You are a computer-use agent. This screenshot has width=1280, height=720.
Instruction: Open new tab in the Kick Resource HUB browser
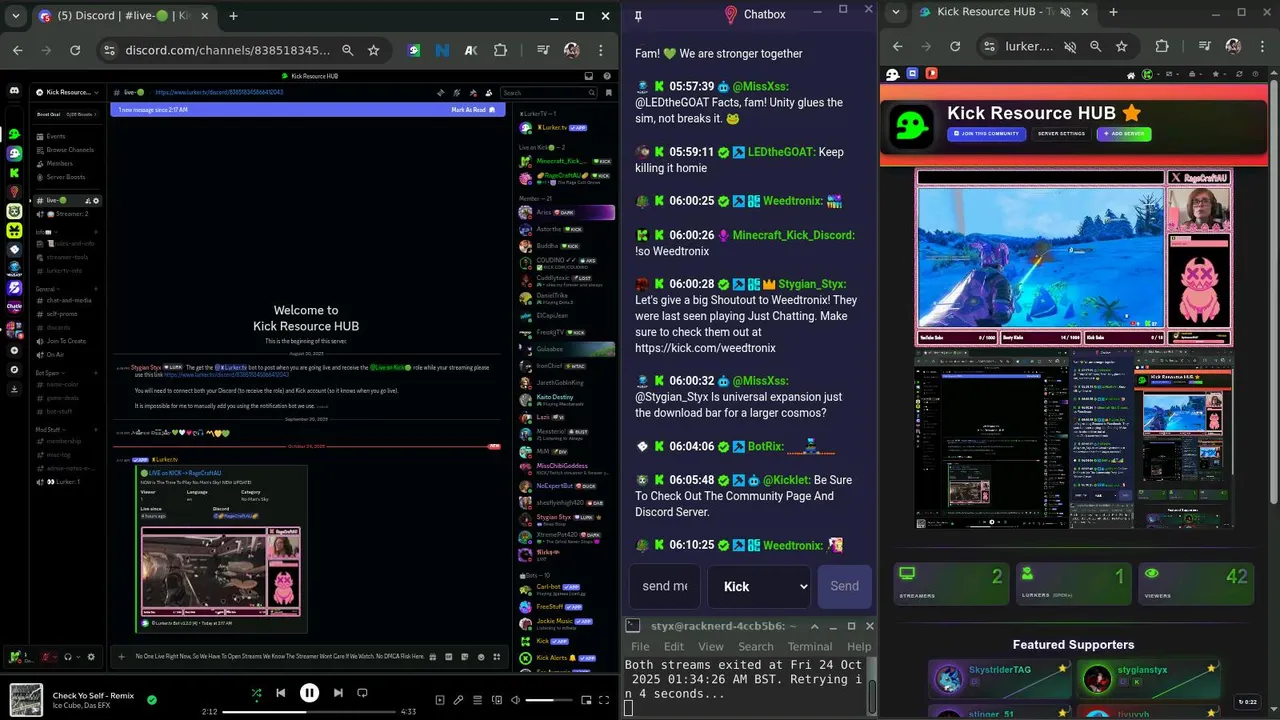[1113, 13]
